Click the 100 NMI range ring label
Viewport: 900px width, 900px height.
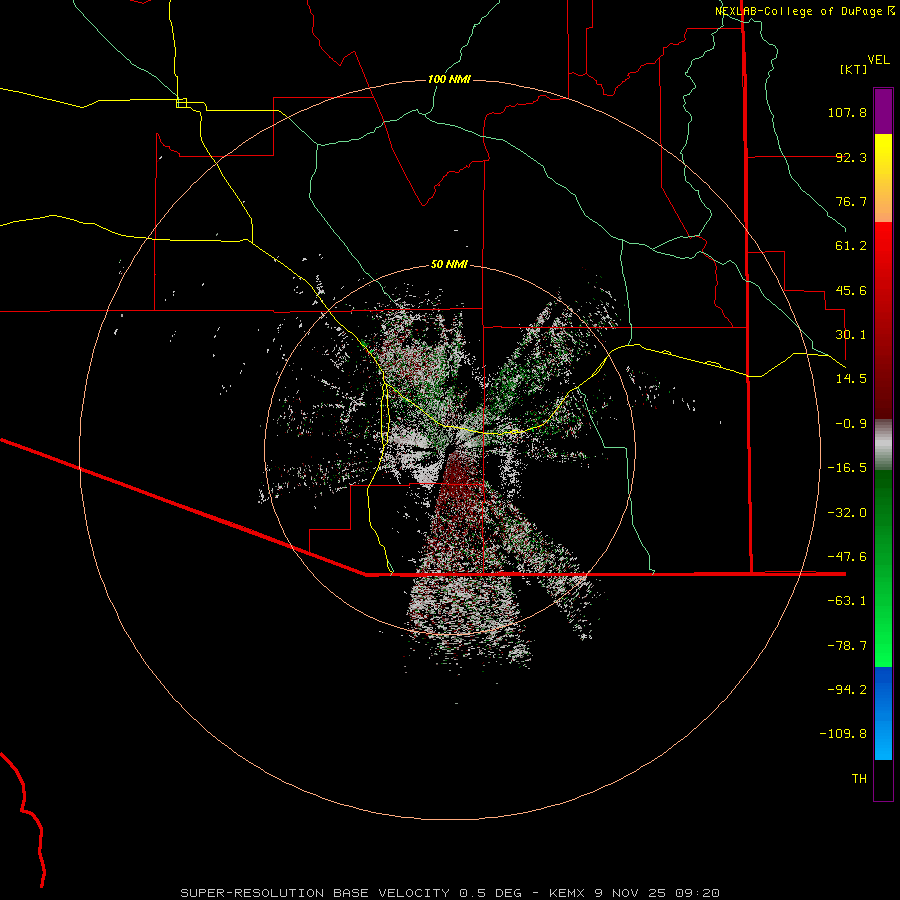pyautogui.click(x=449, y=79)
